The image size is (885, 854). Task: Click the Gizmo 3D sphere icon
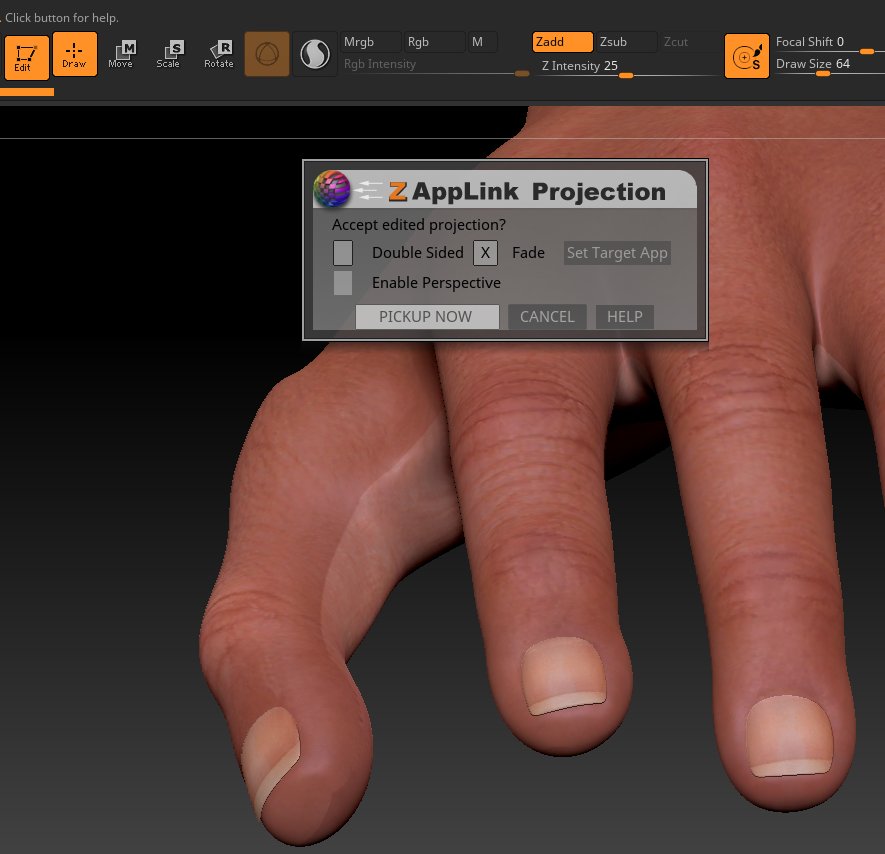267,54
